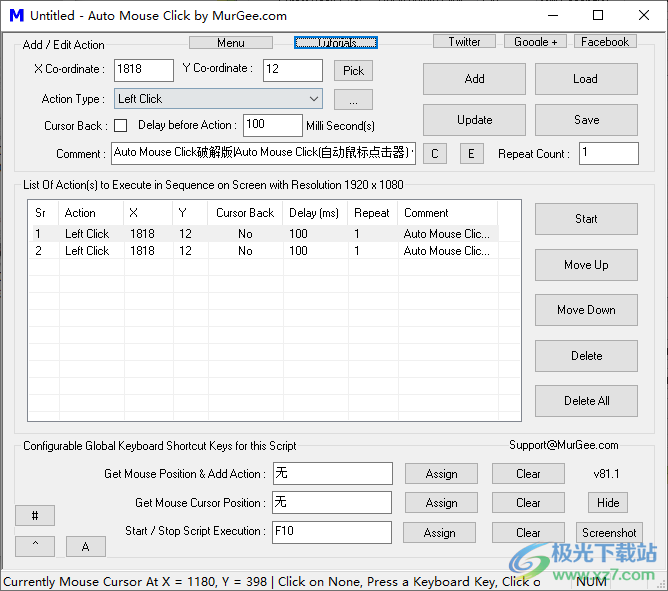Click the Y Co-ordinate input field
Viewport: 668px width, 591px height.
pos(293,70)
